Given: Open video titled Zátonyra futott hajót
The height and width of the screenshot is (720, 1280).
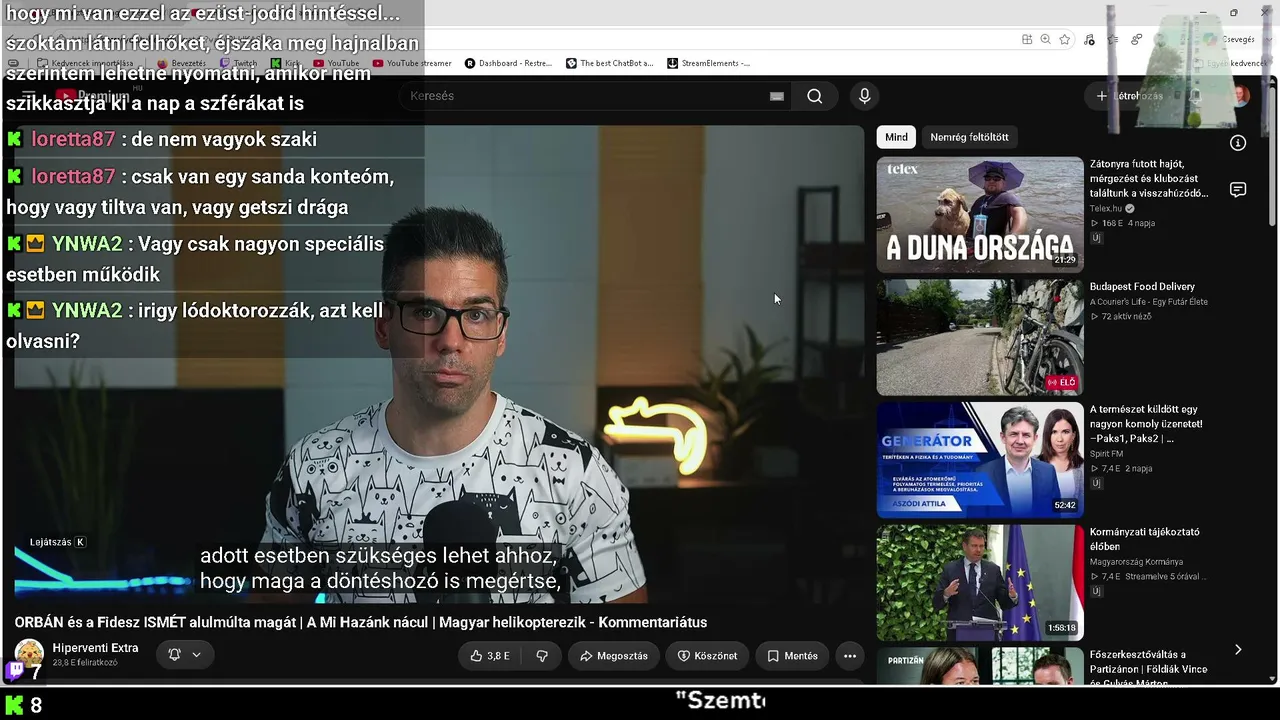Looking at the screenshot, I should click(x=1149, y=178).
